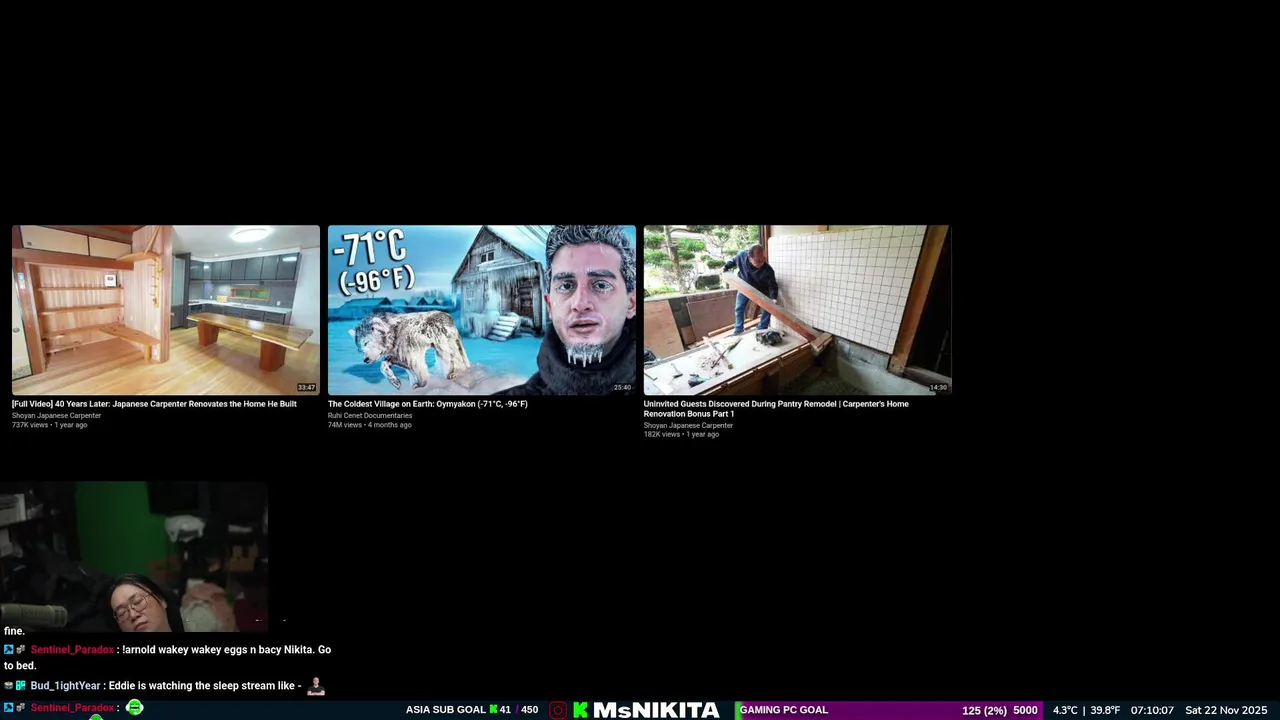Click the small man emote after 'sleep stream like'

[x=316, y=685]
